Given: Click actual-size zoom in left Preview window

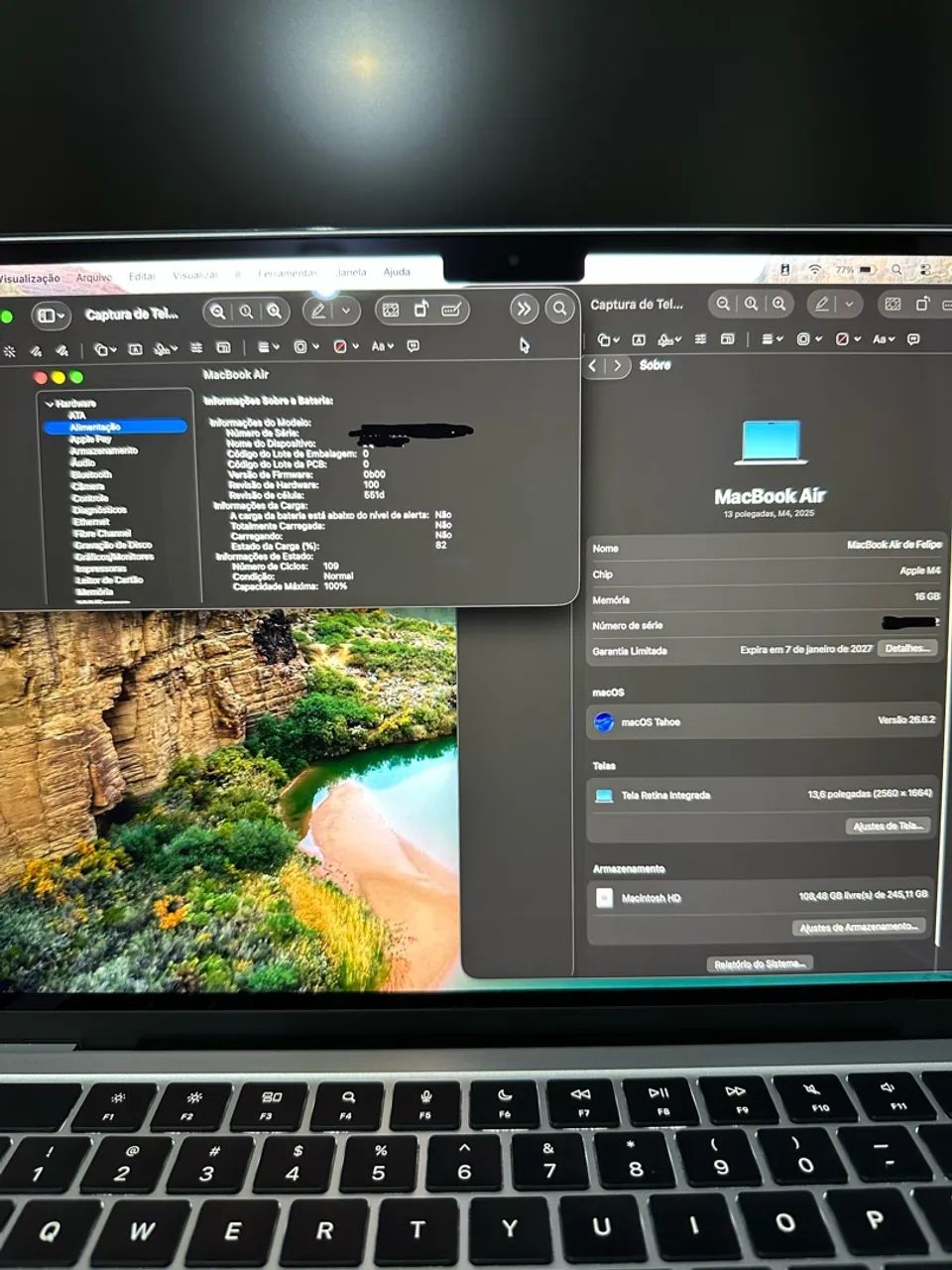Looking at the screenshot, I should coord(245,312).
